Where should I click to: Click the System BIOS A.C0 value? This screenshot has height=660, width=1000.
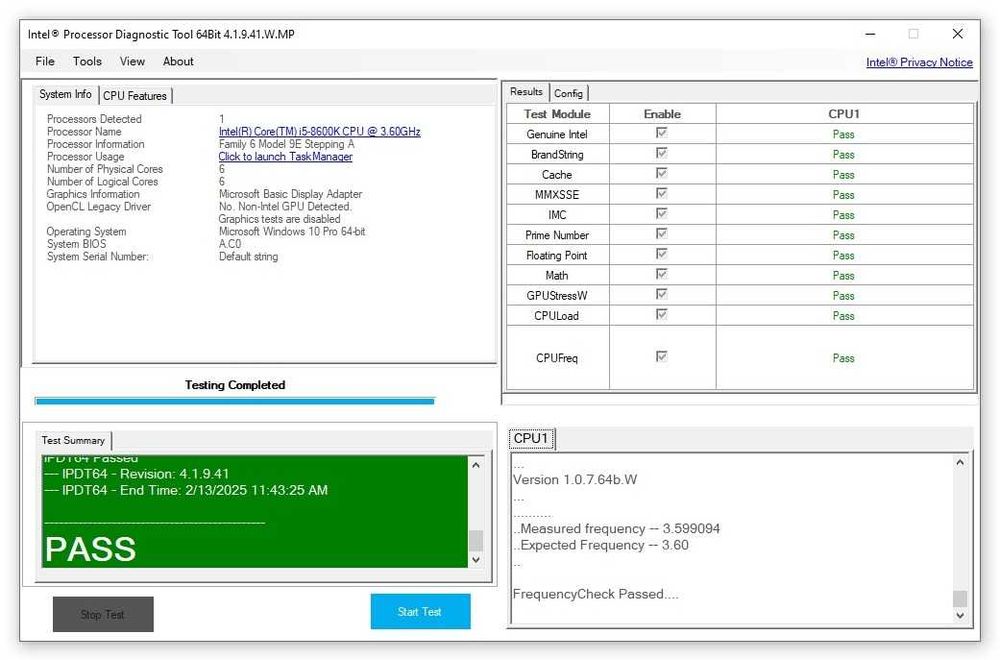(x=230, y=244)
